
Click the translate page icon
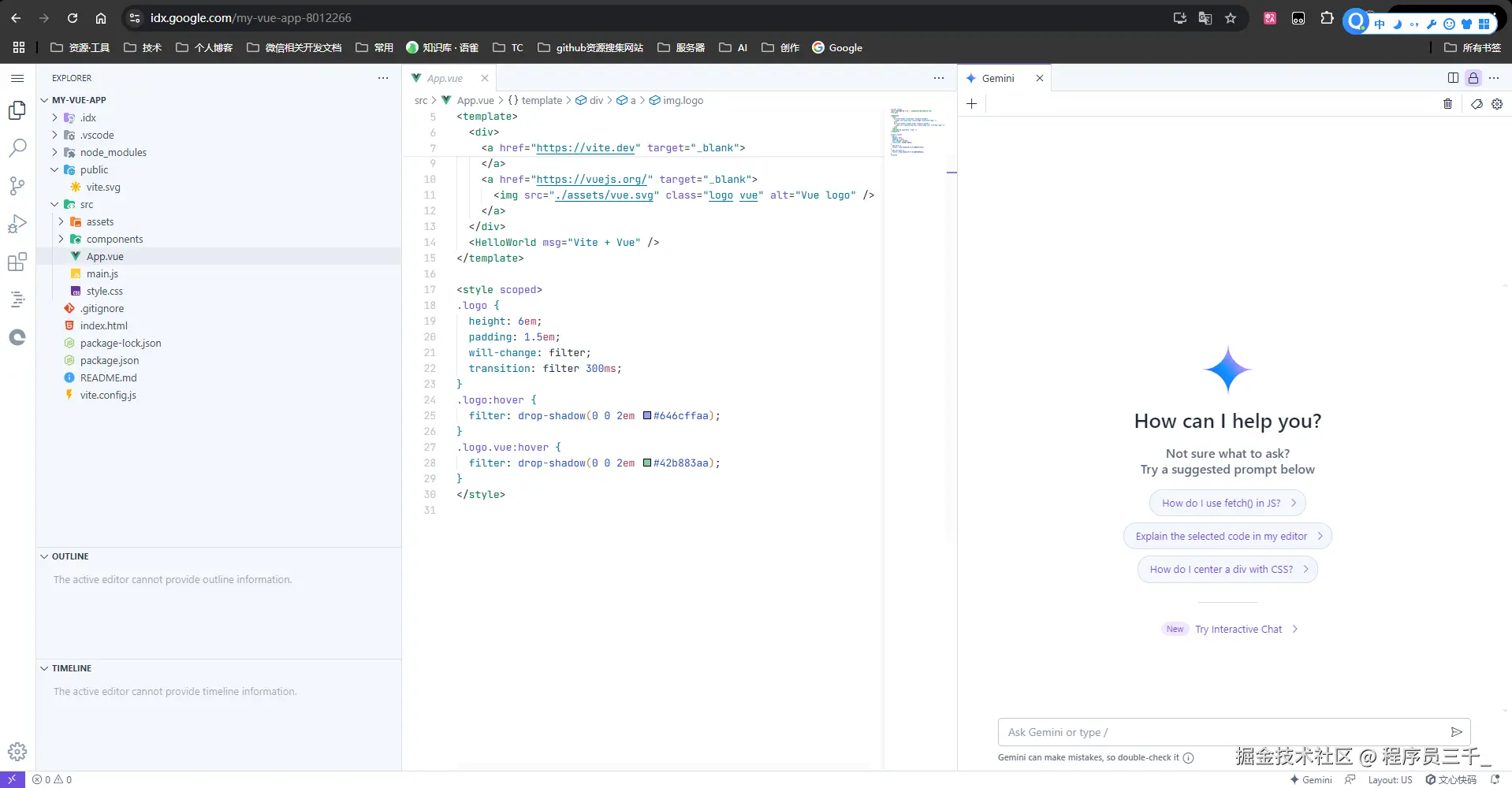point(1205,18)
